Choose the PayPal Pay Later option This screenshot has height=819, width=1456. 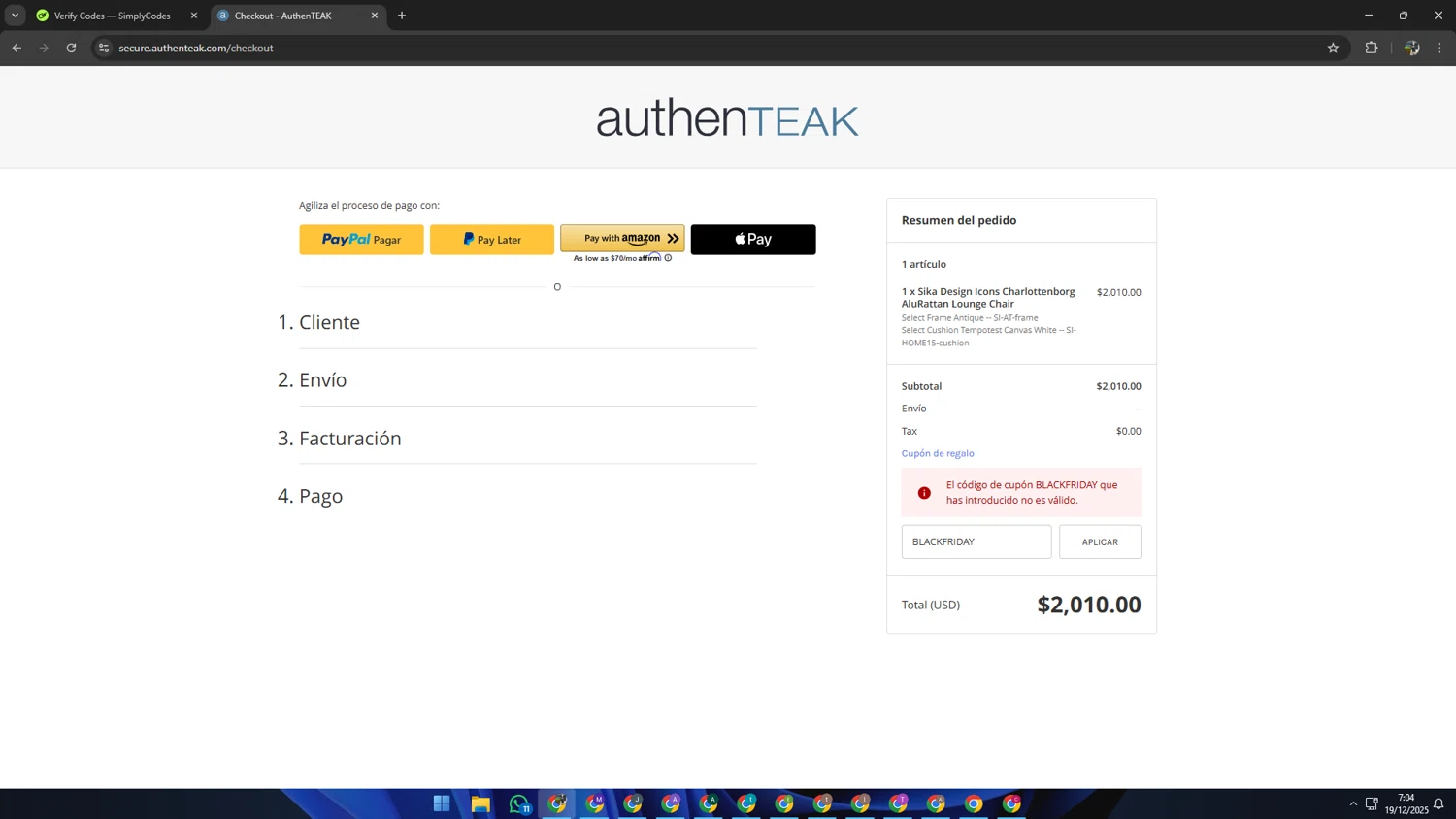(492, 240)
